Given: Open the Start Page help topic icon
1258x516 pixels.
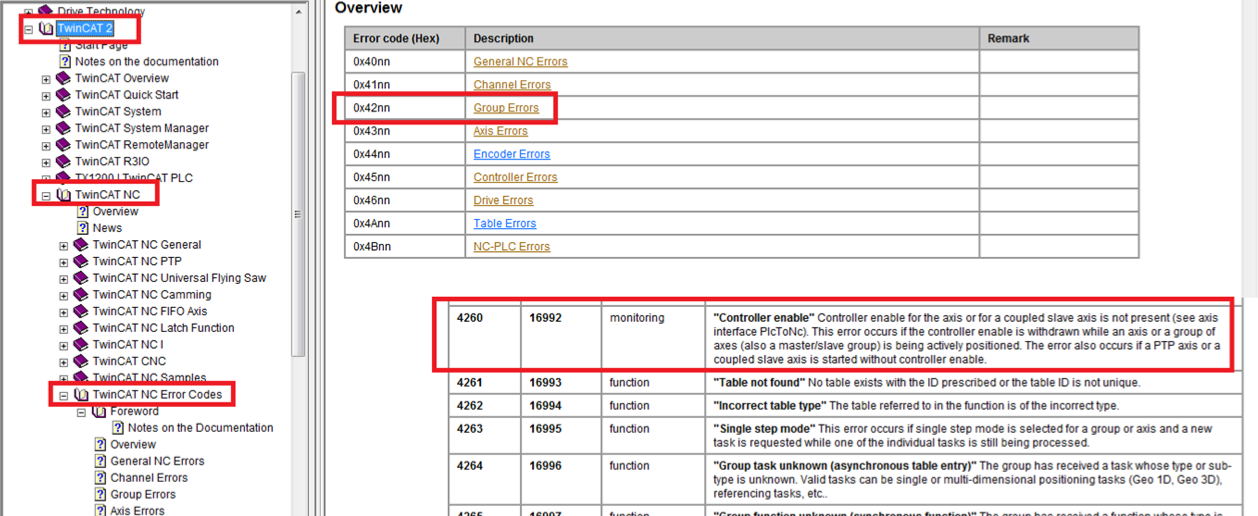Looking at the screenshot, I should (65, 45).
